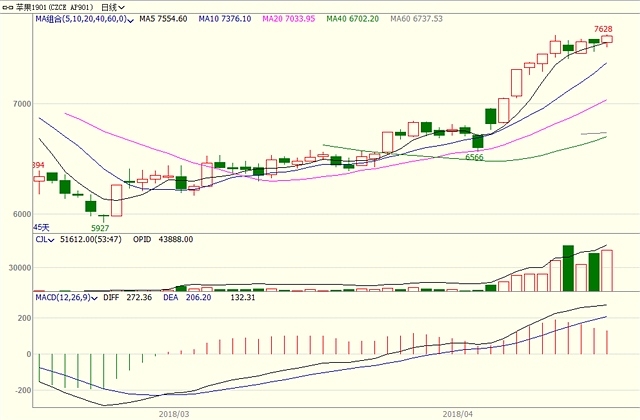Click the 6000 price axis label
Viewport: 640px width, 420px height.
(x=22, y=214)
